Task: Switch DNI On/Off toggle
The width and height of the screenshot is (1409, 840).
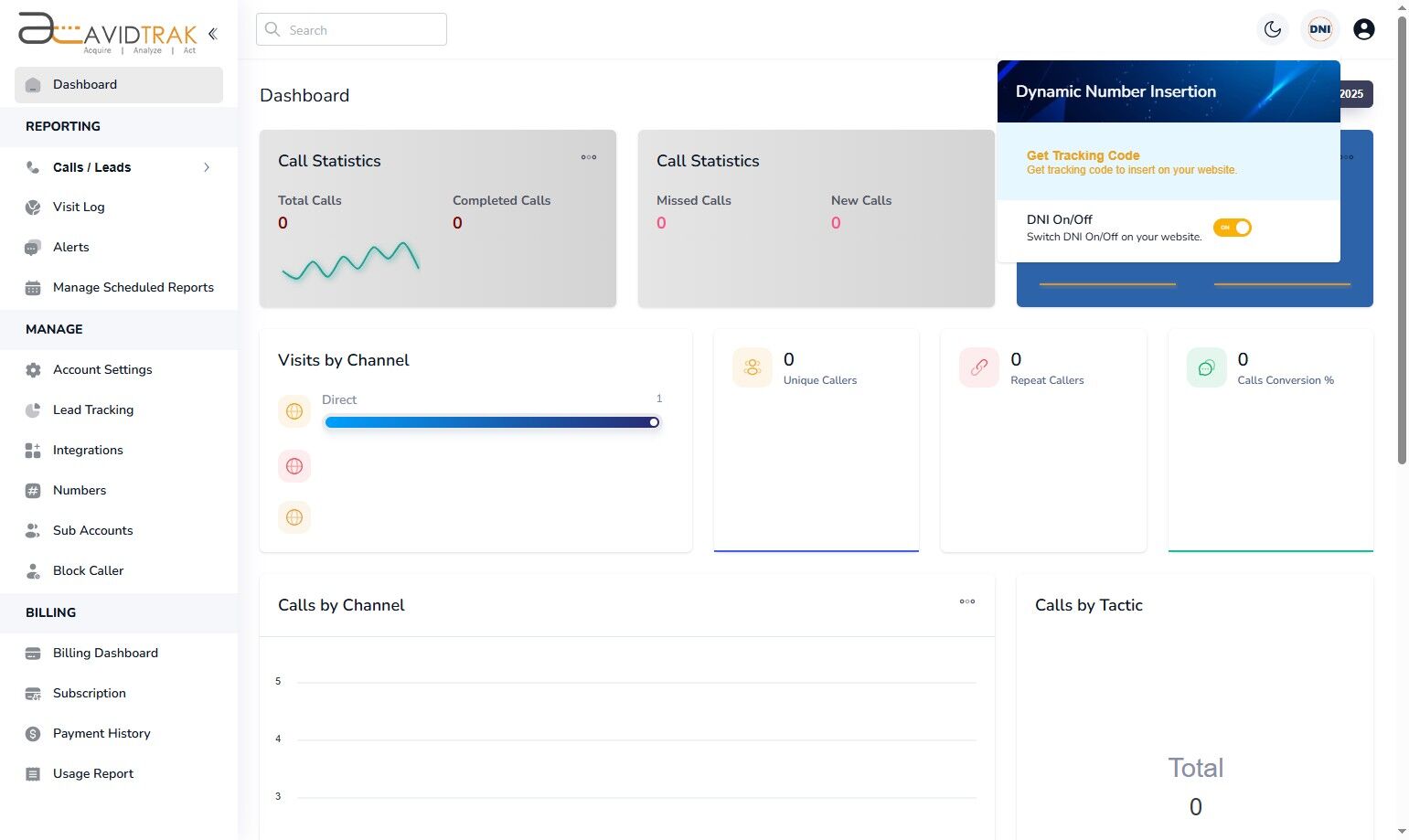Action: 1233,228
